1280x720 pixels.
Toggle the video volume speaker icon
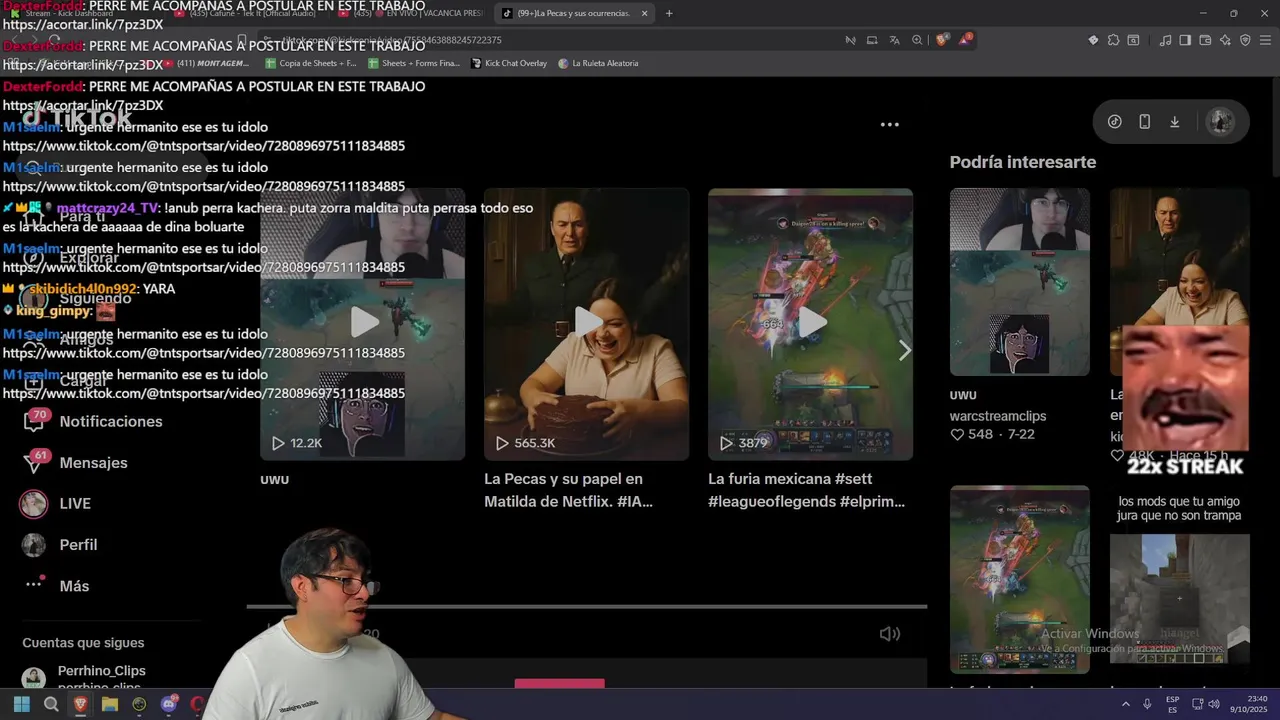coord(889,634)
